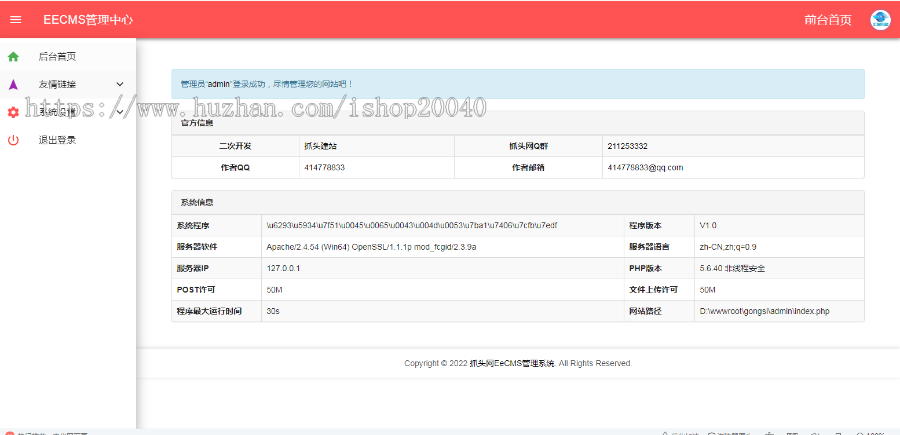
Task: Click the green home icon in sidebar
Action: coord(13,56)
